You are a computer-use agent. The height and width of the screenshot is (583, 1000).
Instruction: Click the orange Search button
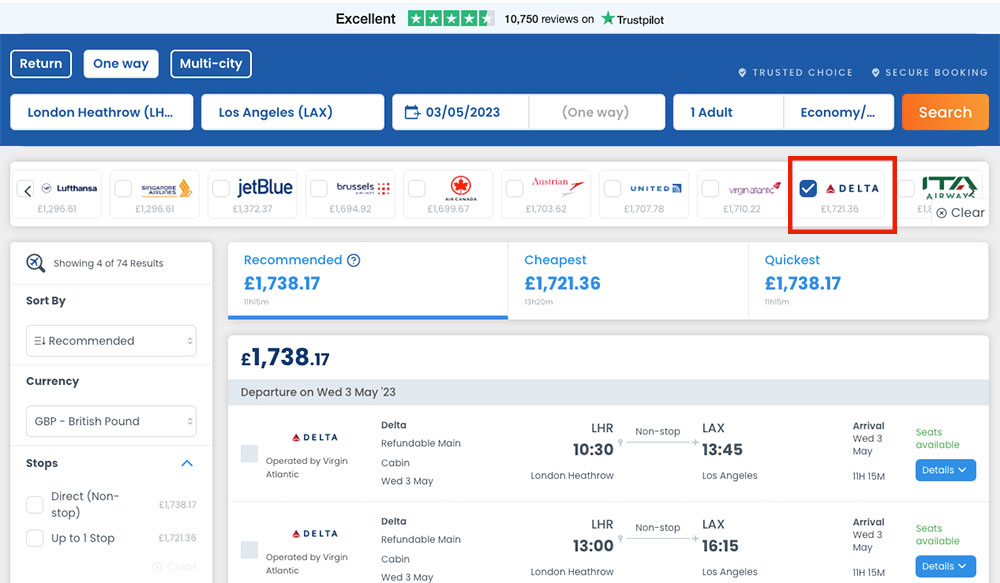(945, 112)
